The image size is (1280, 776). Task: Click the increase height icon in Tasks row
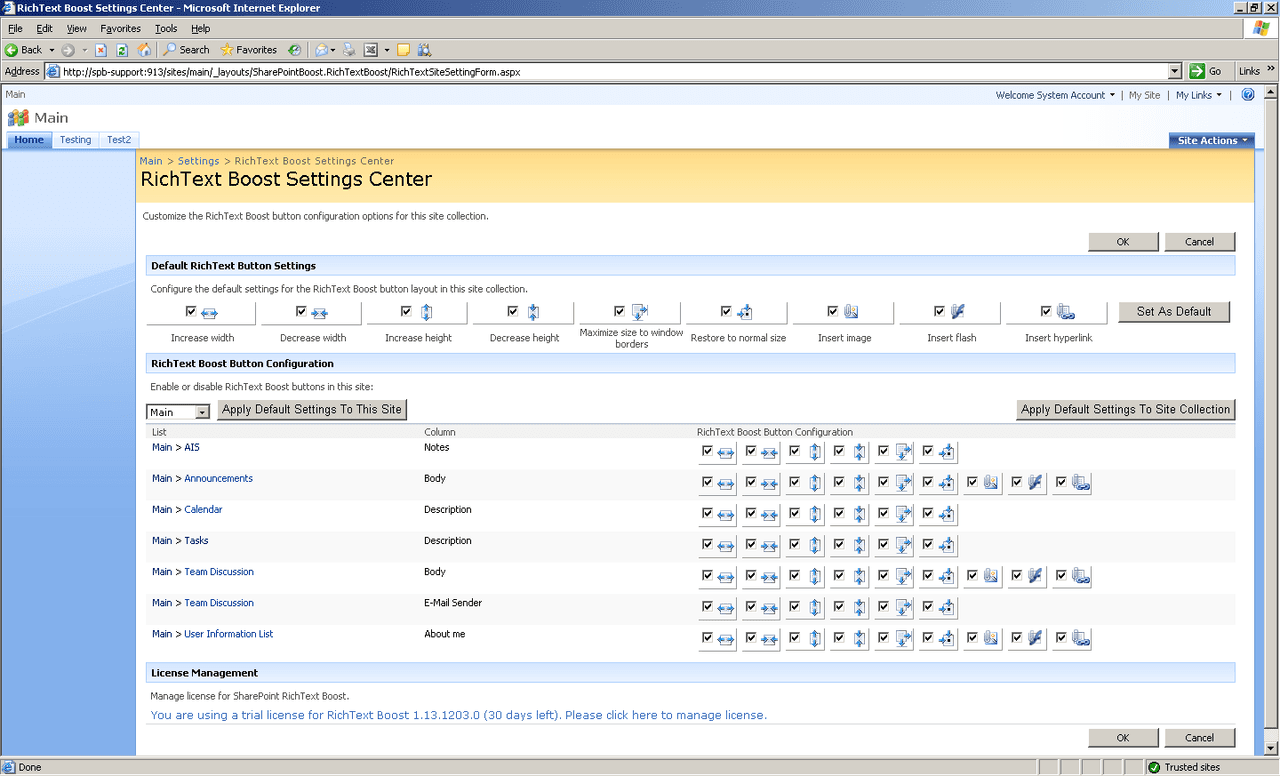(x=815, y=546)
